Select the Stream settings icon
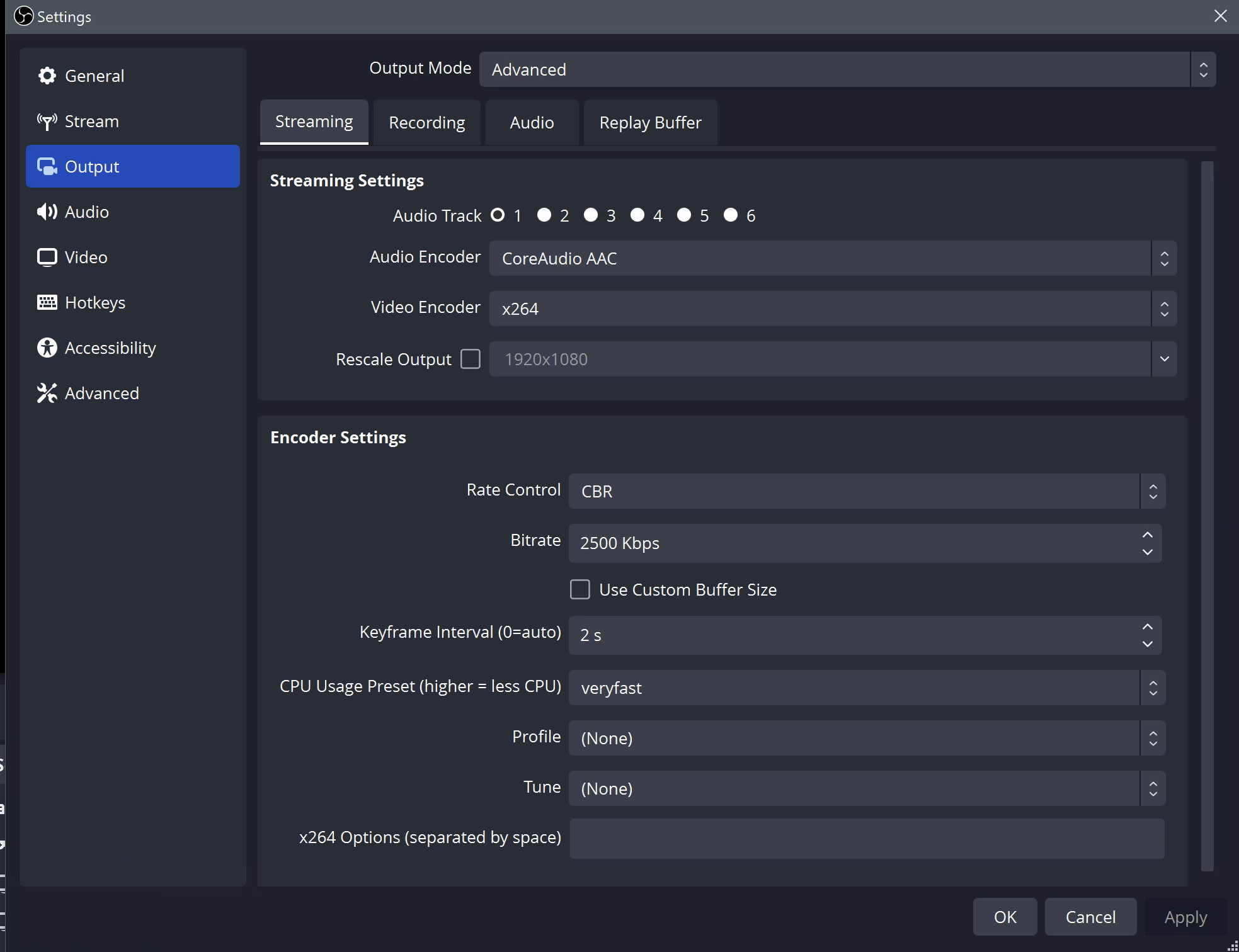Image resolution: width=1239 pixels, height=952 pixels. 47,121
